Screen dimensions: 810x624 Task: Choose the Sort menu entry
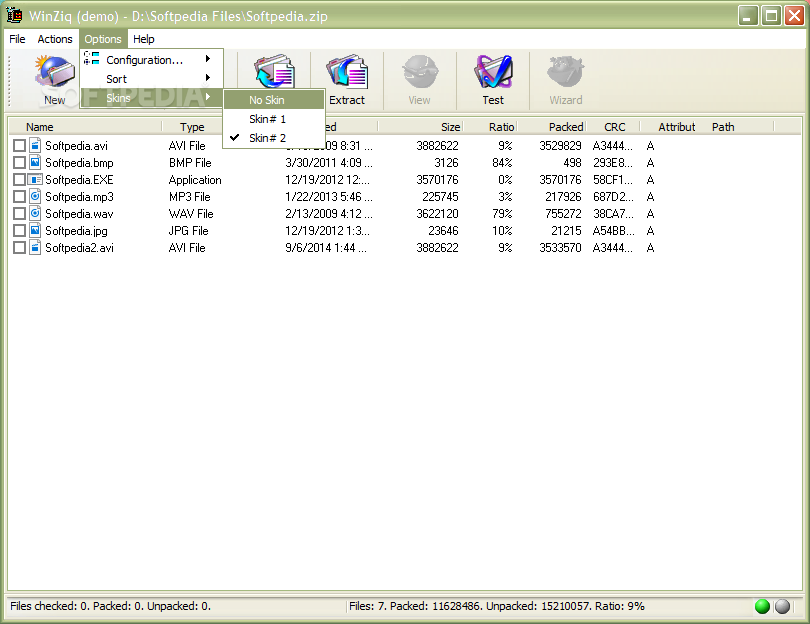pyautogui.click(x=151, y=79)
